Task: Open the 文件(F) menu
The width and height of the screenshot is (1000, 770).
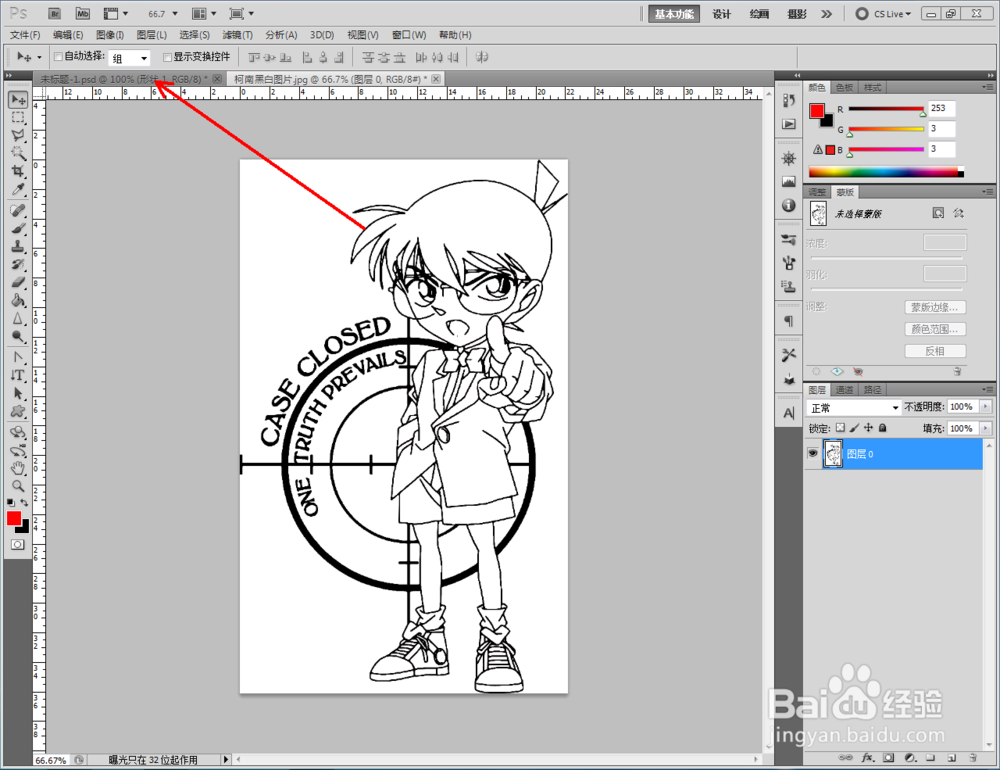Action: (x=25, y=35)
